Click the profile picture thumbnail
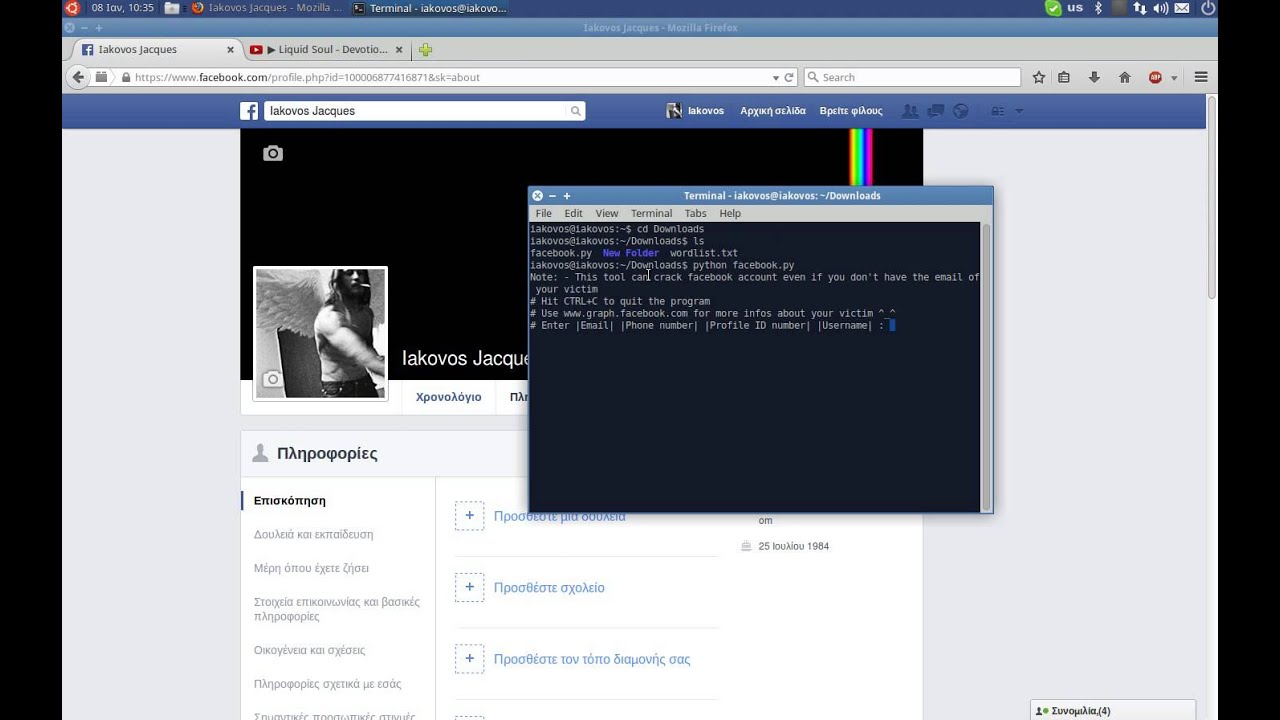 pos(320,333)
